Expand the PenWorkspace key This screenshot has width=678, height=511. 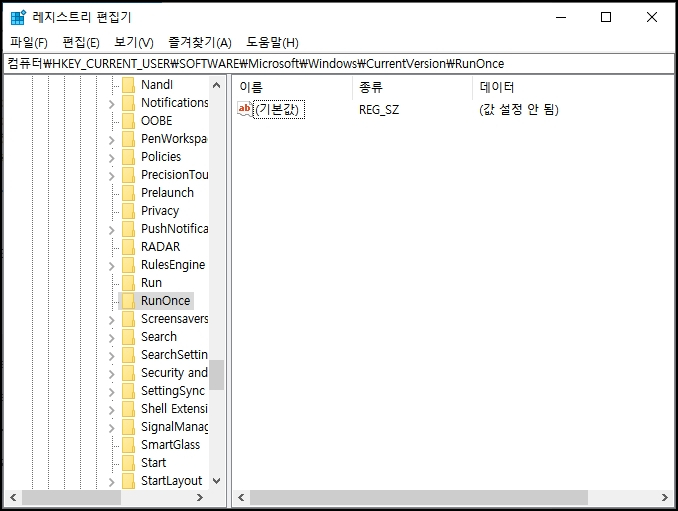[112, 140]
